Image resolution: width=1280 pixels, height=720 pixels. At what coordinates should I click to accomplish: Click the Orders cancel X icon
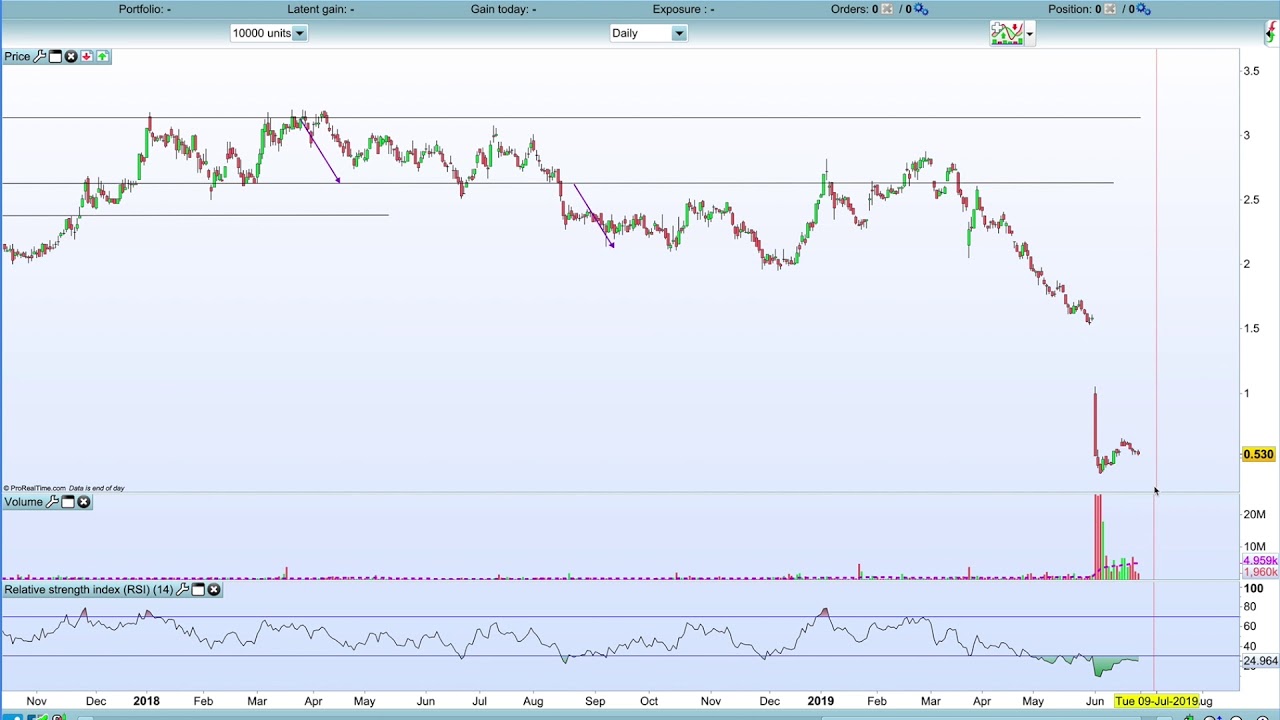click(887, 9)
